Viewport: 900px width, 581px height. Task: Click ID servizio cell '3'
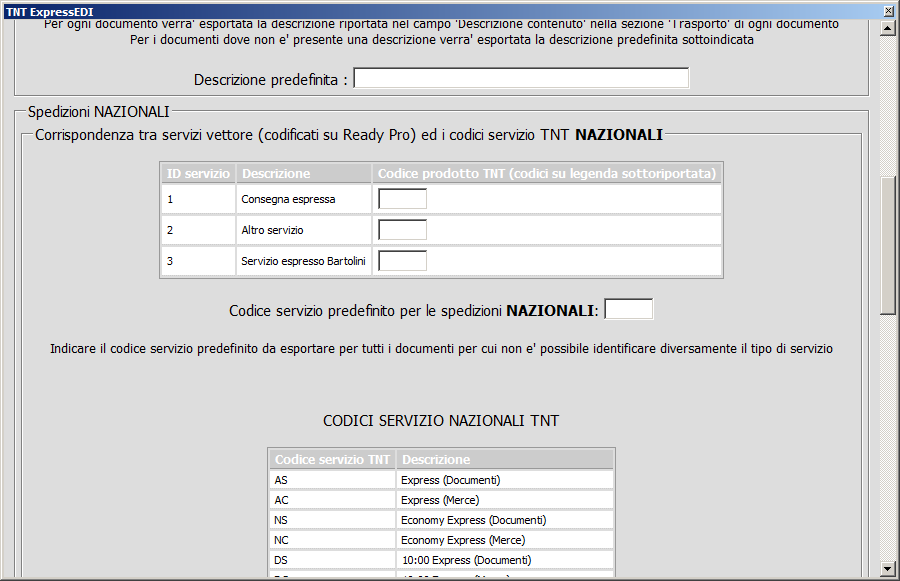tap(198, 261)
